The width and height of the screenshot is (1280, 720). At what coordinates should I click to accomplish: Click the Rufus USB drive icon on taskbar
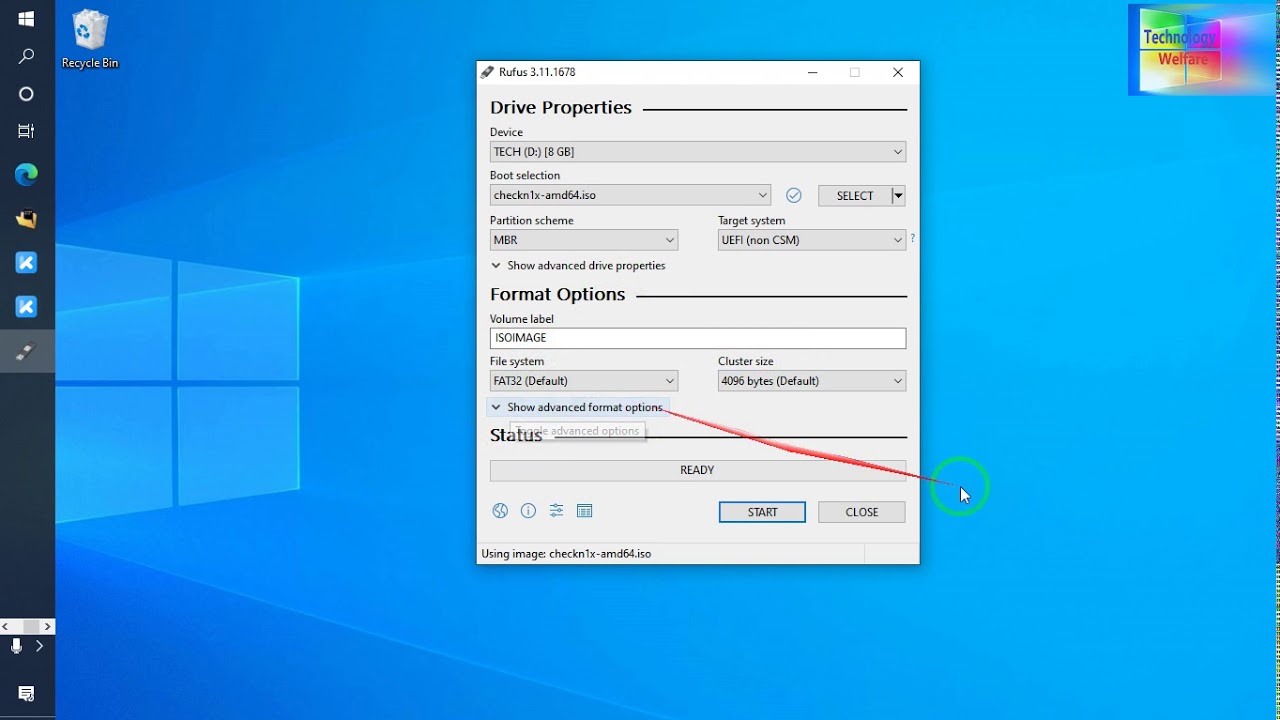[x=27, y=351]
